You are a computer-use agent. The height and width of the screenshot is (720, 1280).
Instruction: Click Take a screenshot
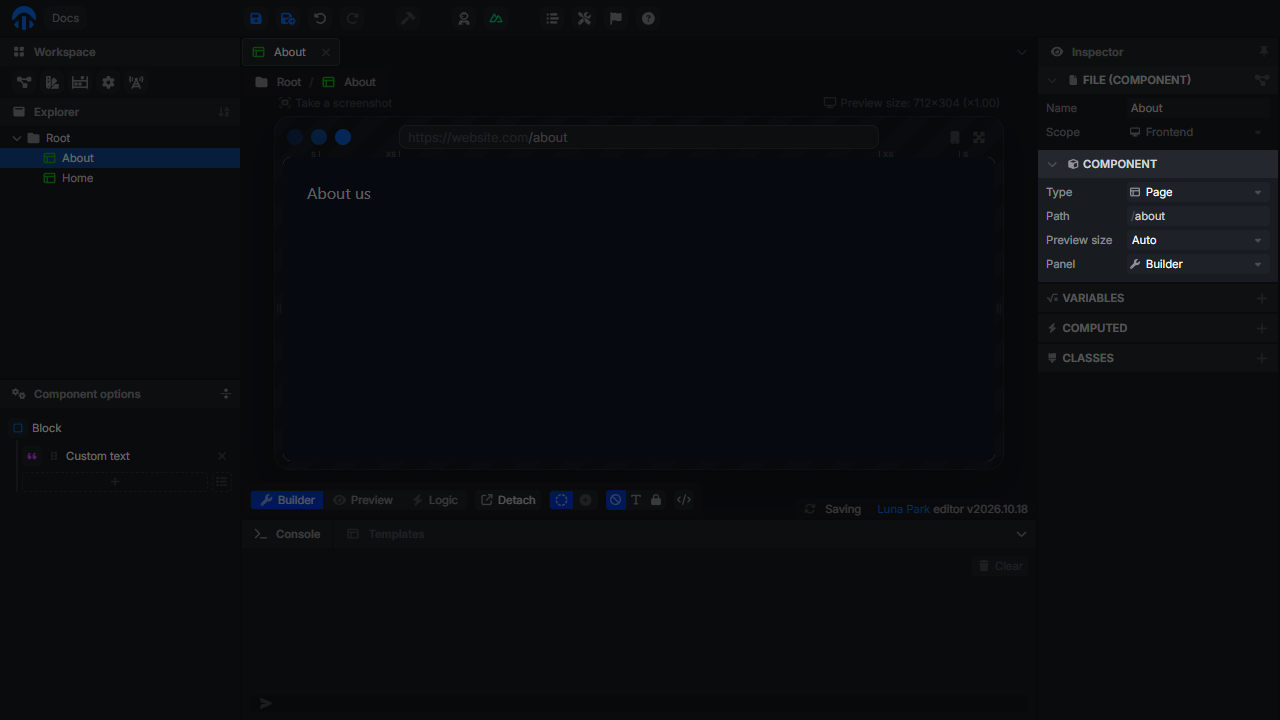[336, 103]
